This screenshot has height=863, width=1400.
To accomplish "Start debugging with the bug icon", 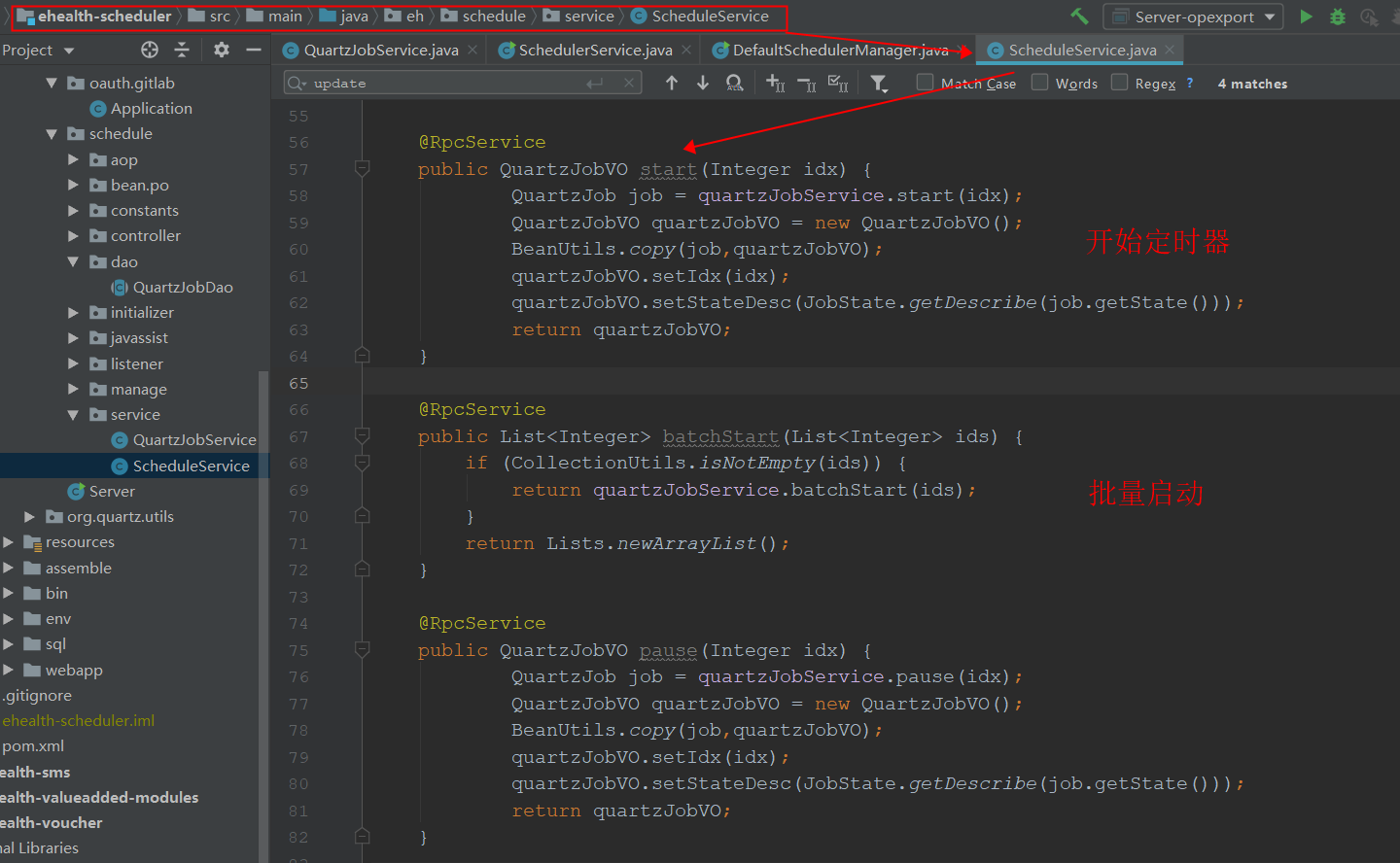I will pyautogui.click(x=1338, y=17).
